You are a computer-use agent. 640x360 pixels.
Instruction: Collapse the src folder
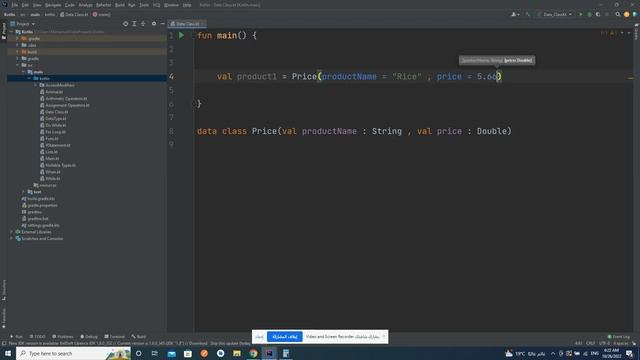(x=18, y=65)
